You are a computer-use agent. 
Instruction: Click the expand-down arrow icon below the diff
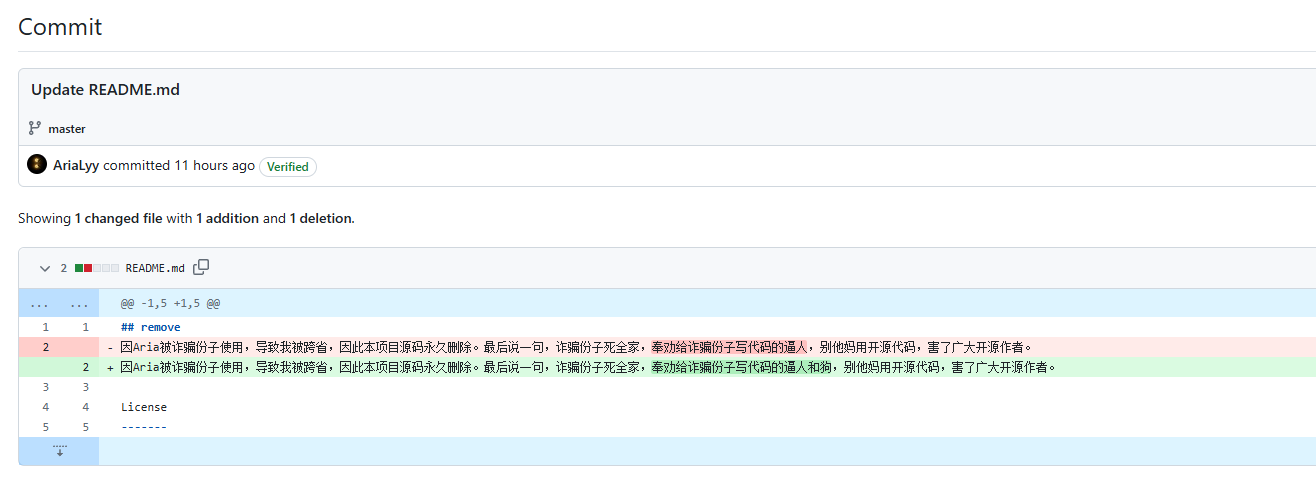coord(59,451)
